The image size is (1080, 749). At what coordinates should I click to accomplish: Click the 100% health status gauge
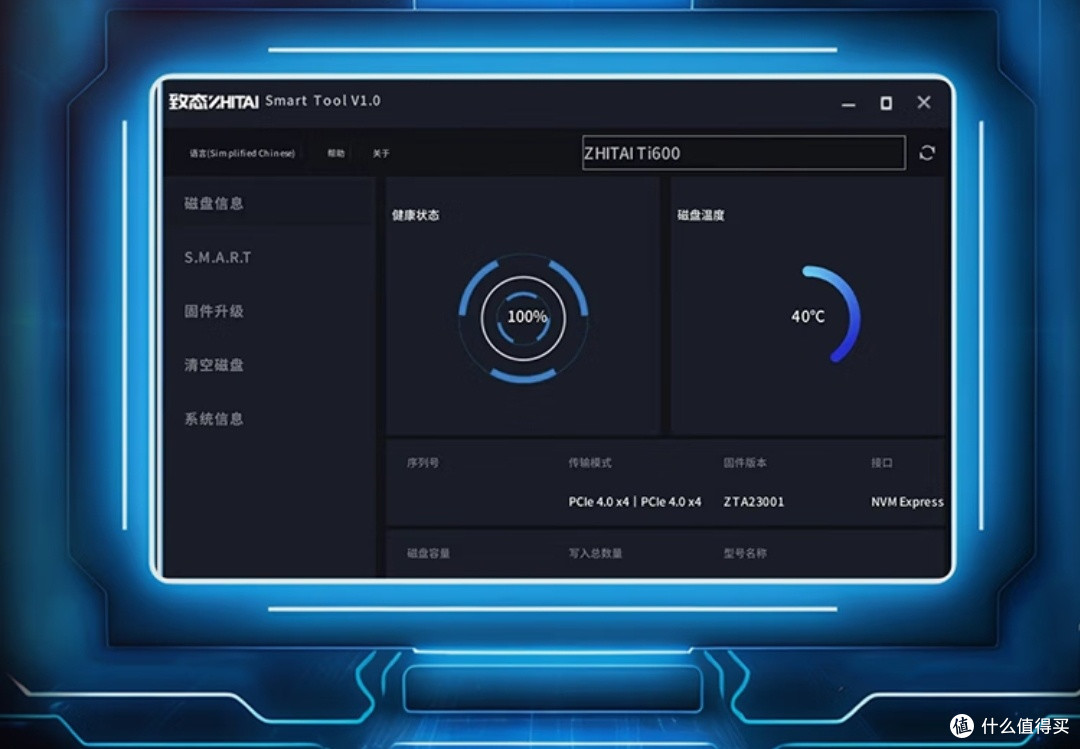tap(523, 318)
